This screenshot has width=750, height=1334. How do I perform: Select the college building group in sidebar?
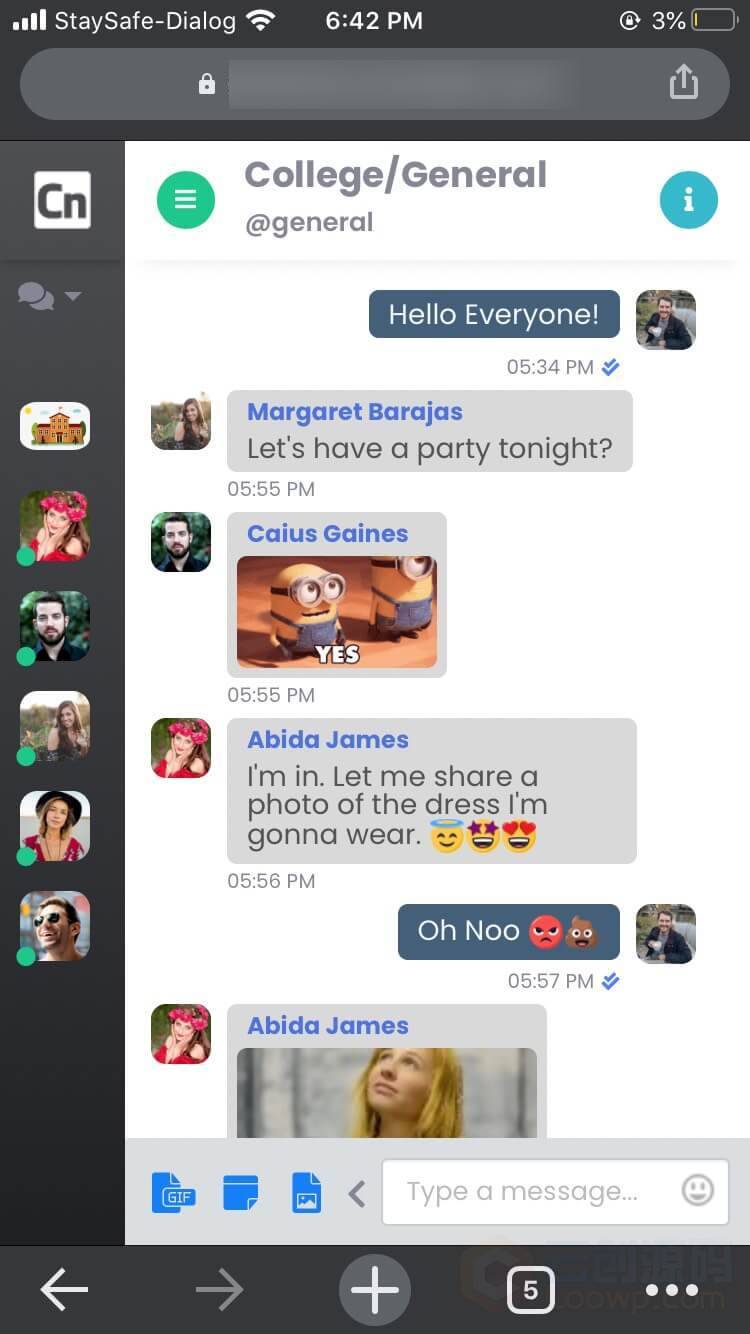[55, 426]
